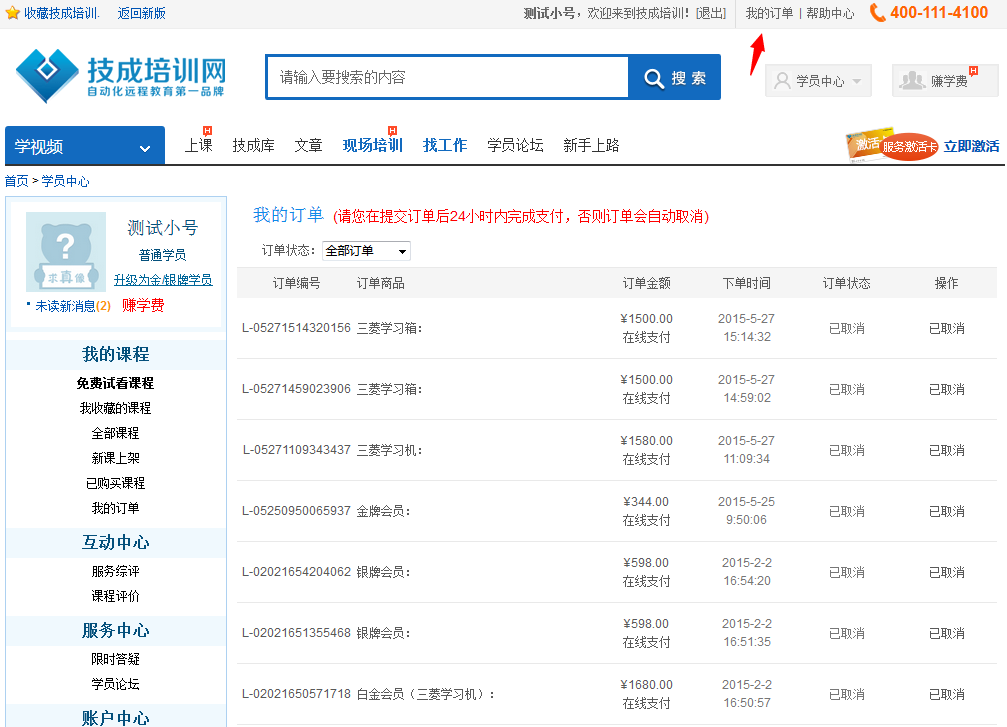Image resolution: width=1007 pixels, height=727 pixels.
Task: Open the 技成库 navigation item
Action: point(253,145)
